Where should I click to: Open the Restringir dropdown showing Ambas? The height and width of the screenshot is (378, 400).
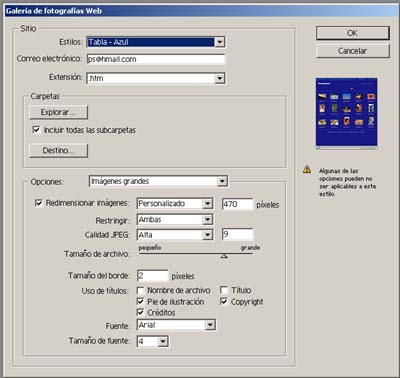[x=175, y=219]
